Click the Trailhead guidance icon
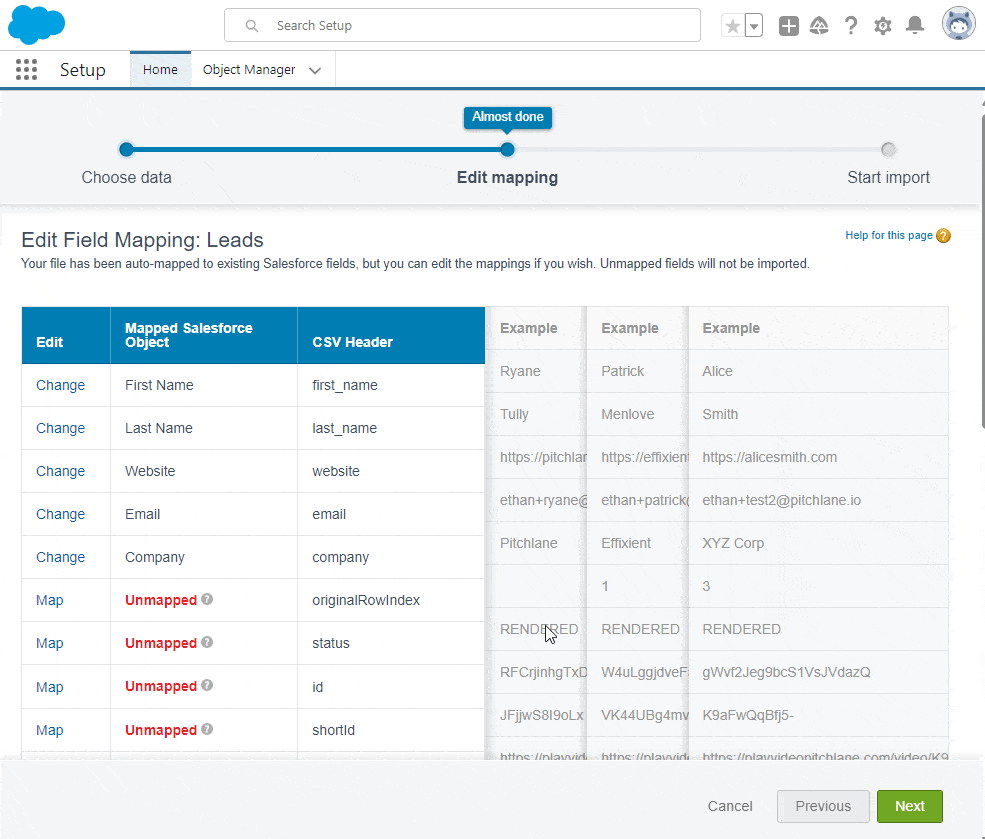The image size is (985, 839). [819, 26]
